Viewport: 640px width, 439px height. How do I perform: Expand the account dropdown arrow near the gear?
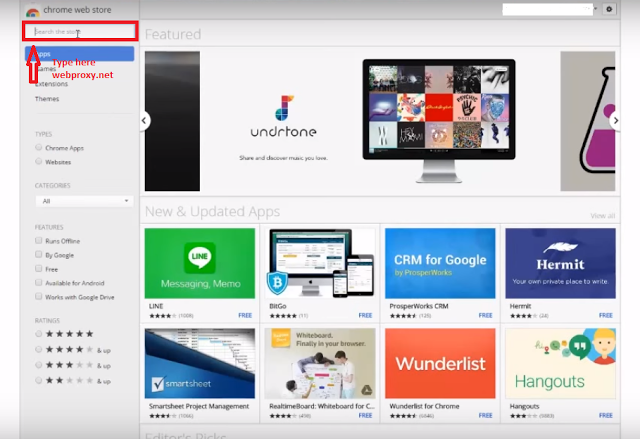(x=596, y=9)
